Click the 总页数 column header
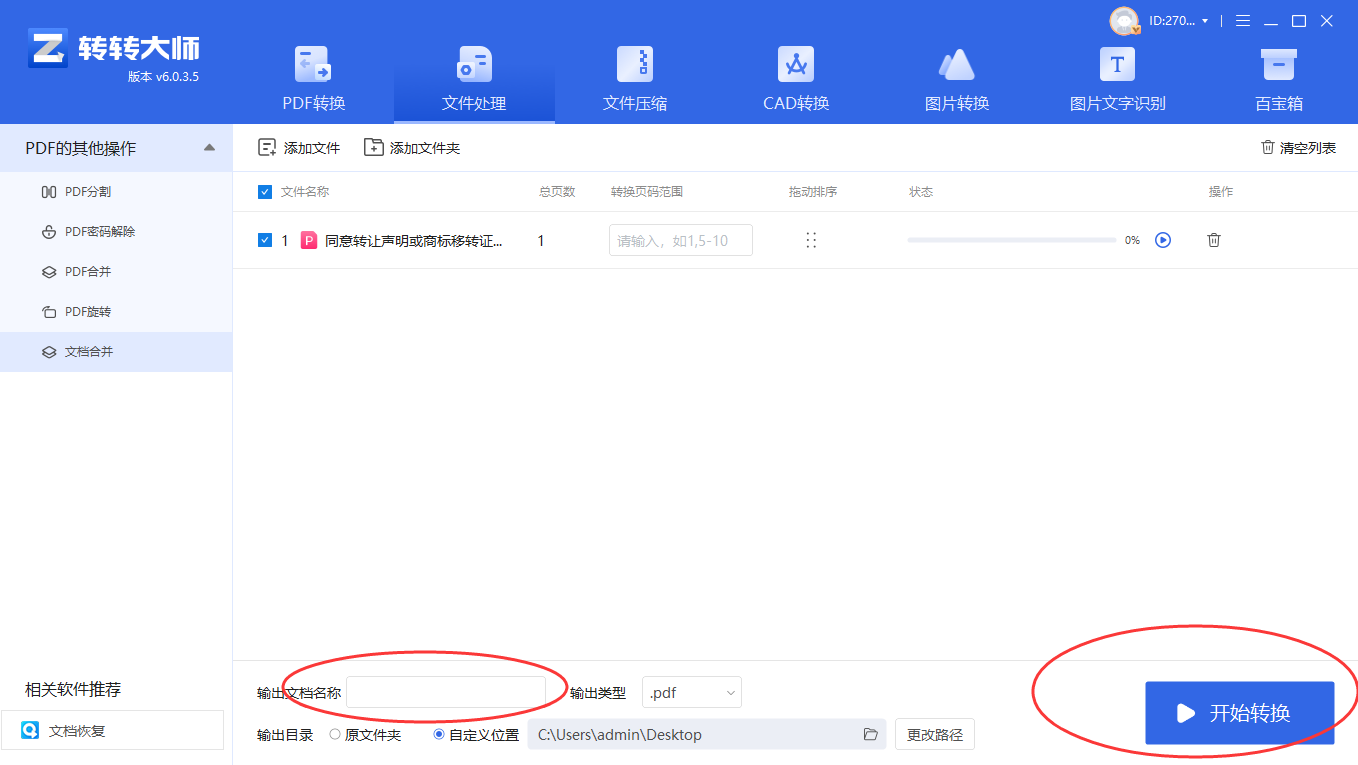Screen dimensions: 1358x765 point(557,192)
